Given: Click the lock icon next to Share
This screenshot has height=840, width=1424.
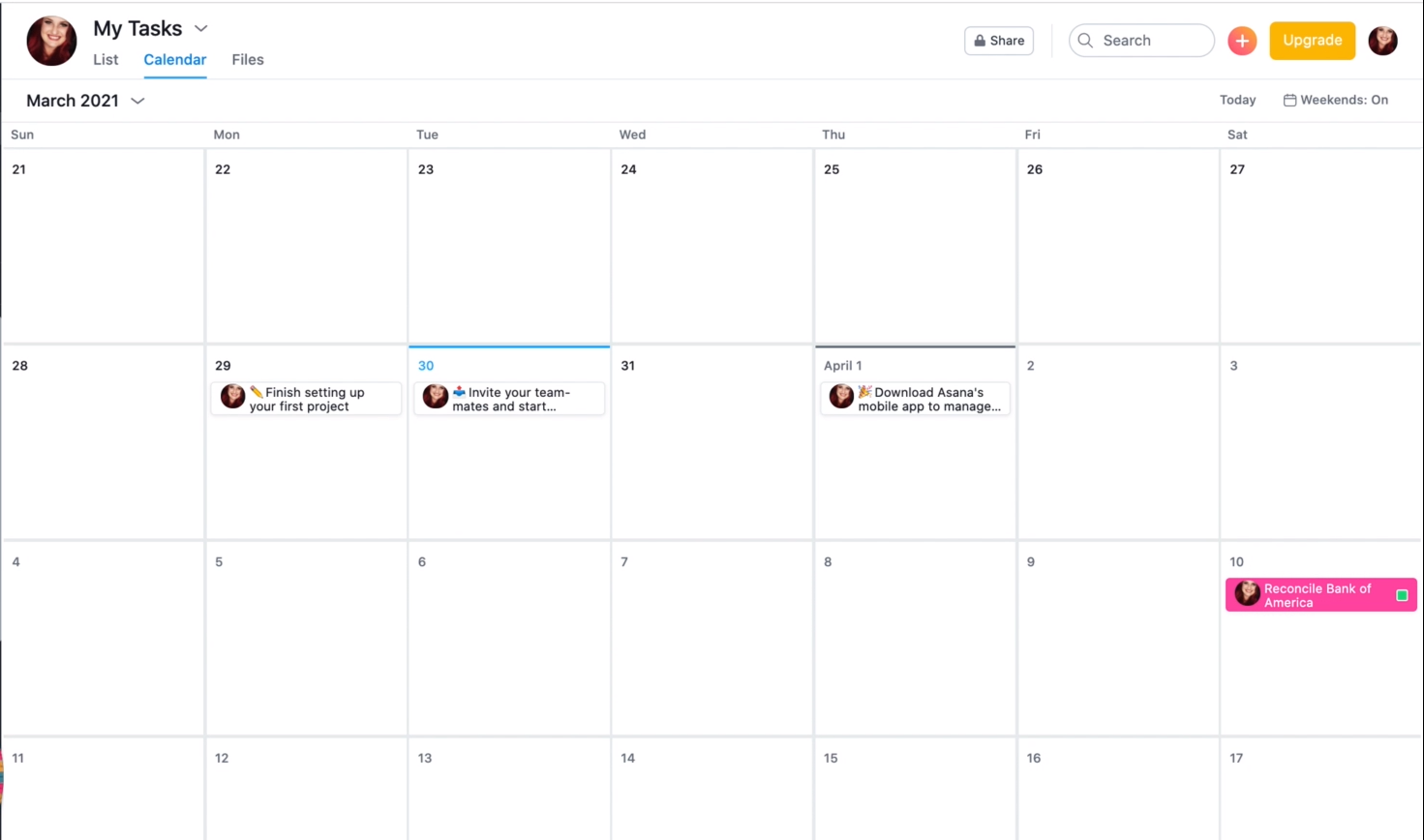Looking at the screenshot, I should pos(980,40).
